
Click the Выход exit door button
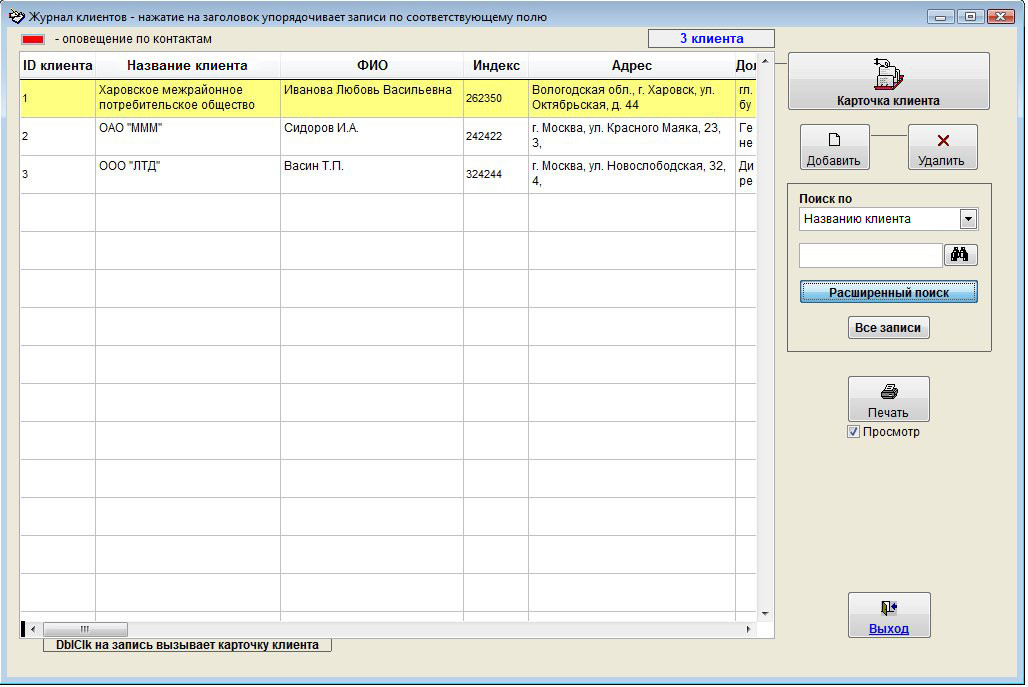click(888, 614)
